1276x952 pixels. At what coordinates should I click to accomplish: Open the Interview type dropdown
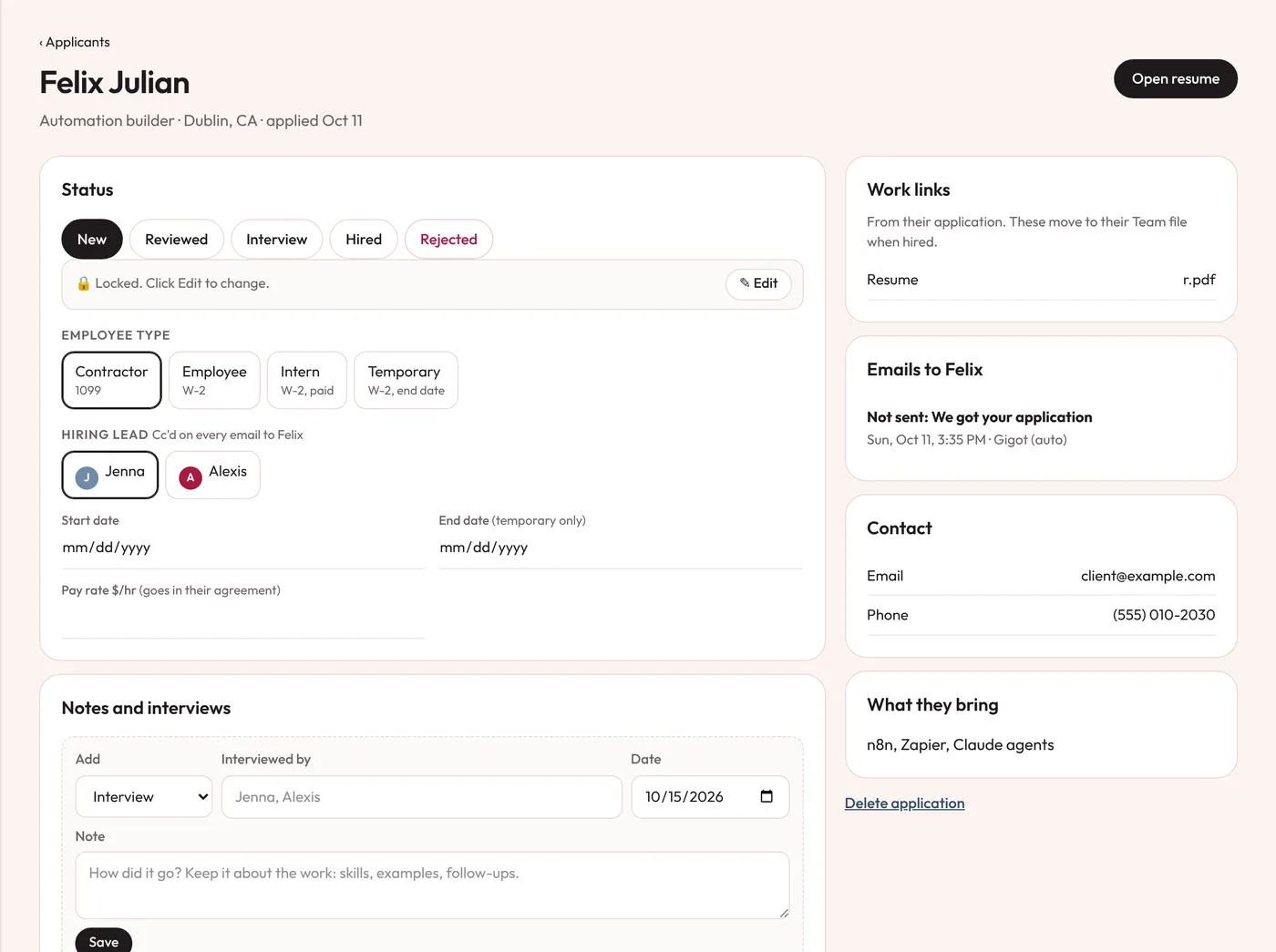(x=144, y=796)
